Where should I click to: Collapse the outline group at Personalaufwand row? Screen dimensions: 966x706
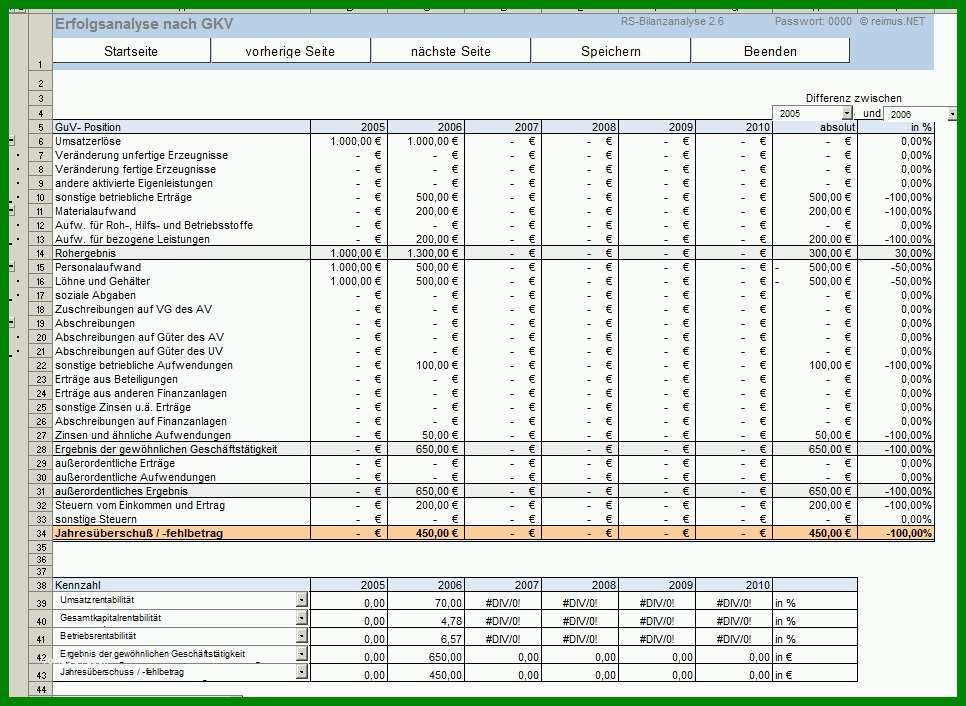point(12,267)
